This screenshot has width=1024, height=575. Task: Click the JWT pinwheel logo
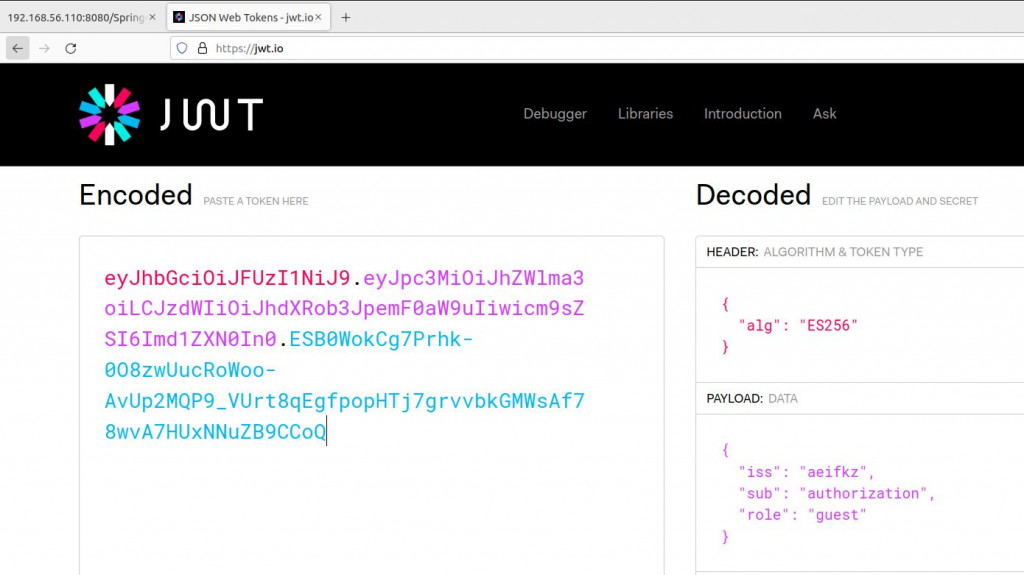point(110,114)
